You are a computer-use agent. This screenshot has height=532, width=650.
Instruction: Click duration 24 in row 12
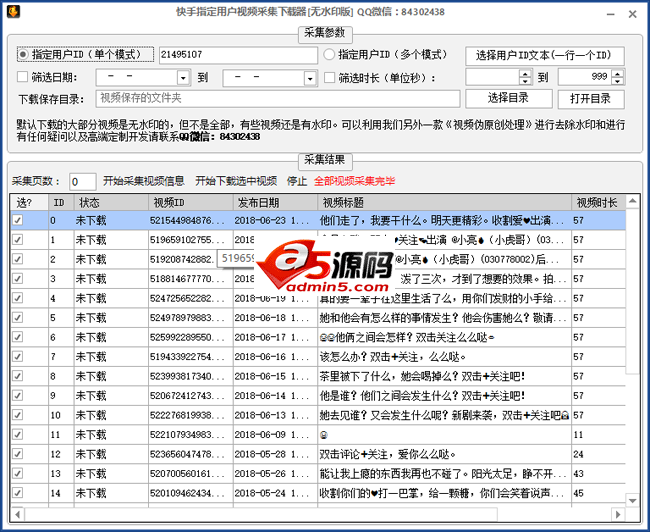tap(579, 454)
